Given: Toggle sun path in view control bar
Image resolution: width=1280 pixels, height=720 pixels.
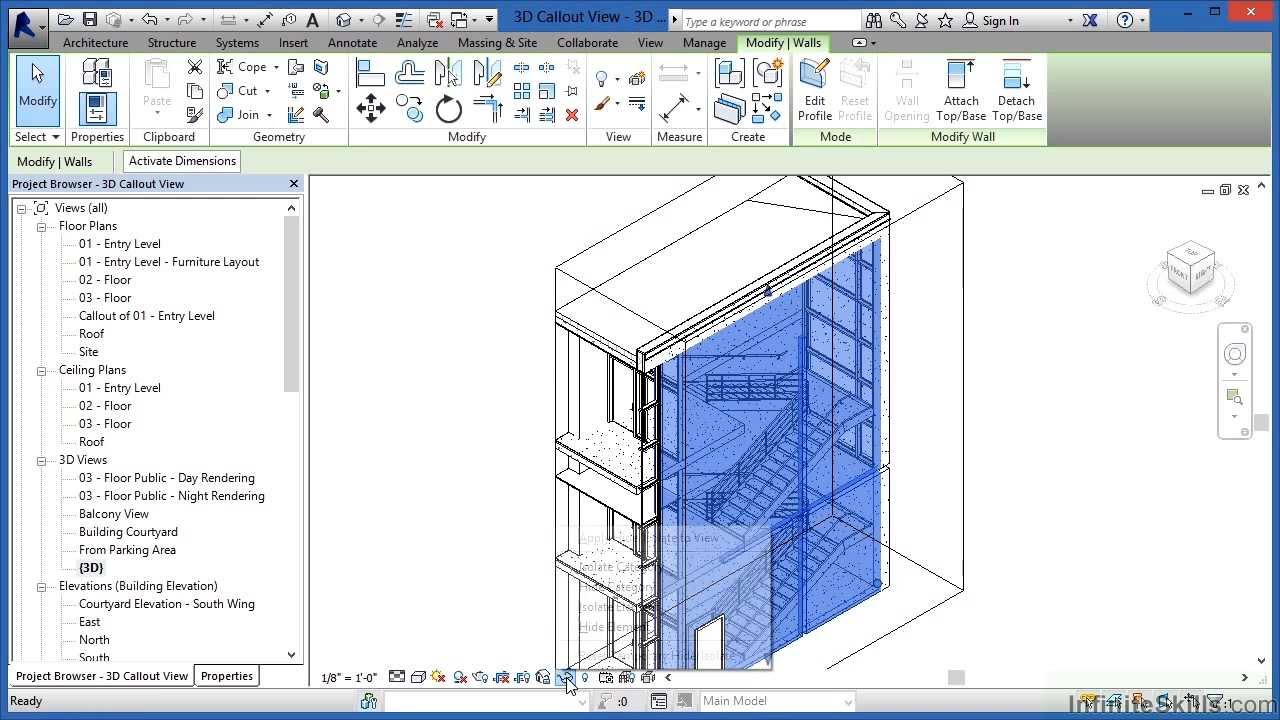Looking at the screenshot, I should 438,677.
